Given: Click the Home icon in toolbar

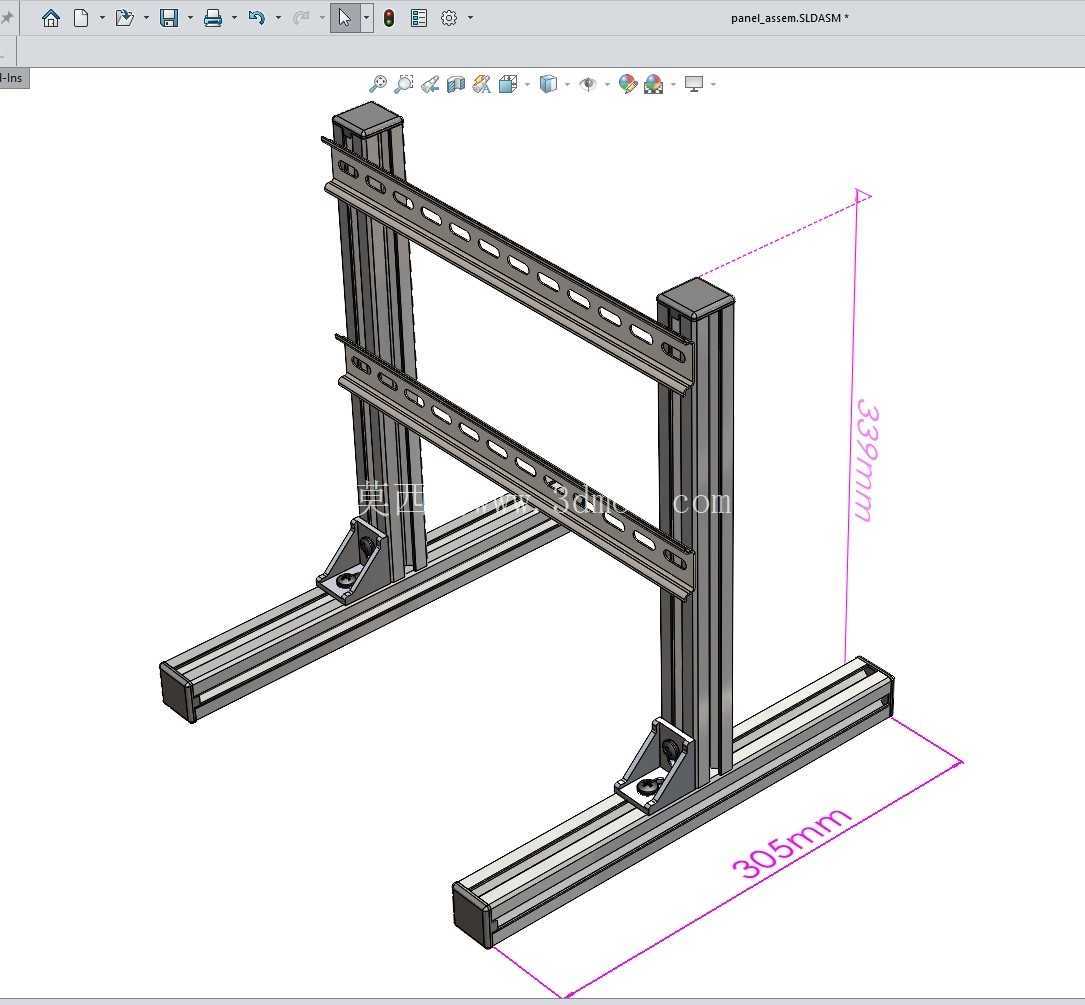Looking at the screenshot, I should (51, 18).
